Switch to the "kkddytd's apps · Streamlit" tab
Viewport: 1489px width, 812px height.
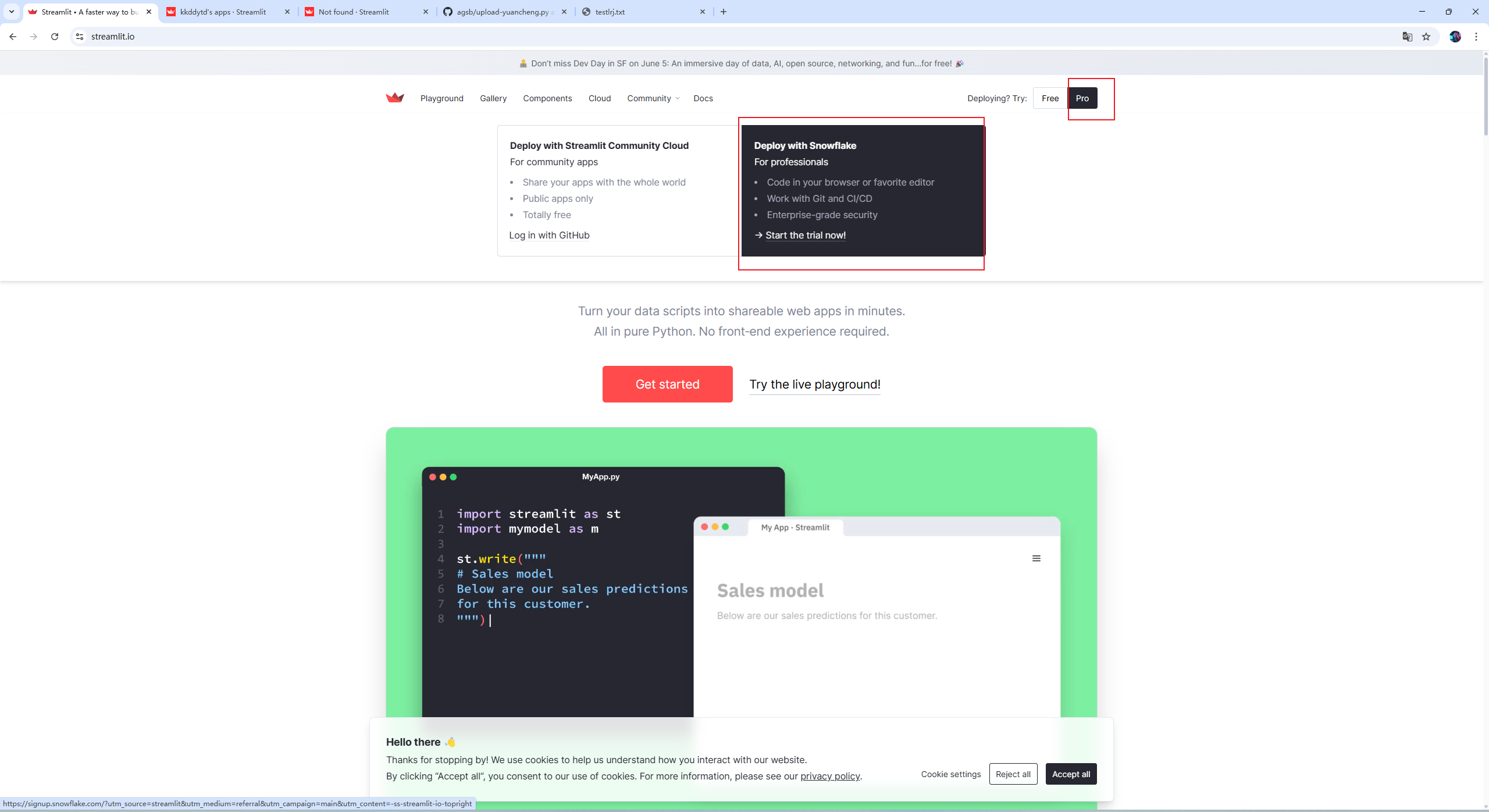(229, 12)
